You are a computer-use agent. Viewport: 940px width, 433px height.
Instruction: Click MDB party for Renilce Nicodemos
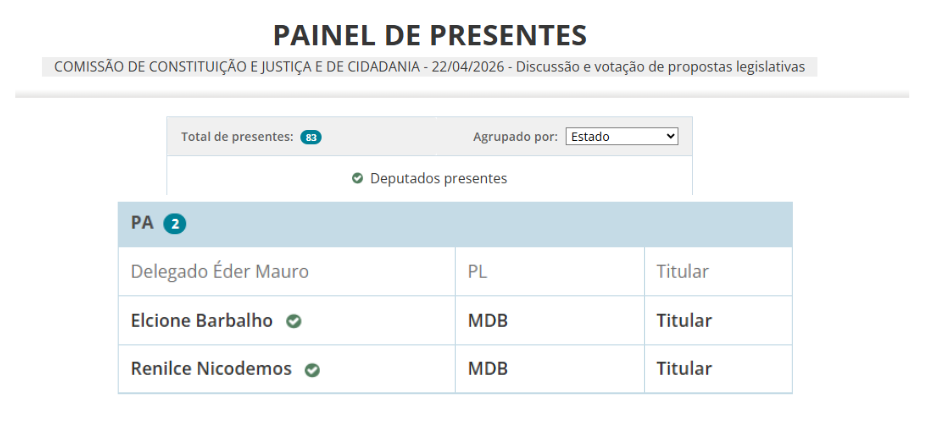tap(488, 369)
